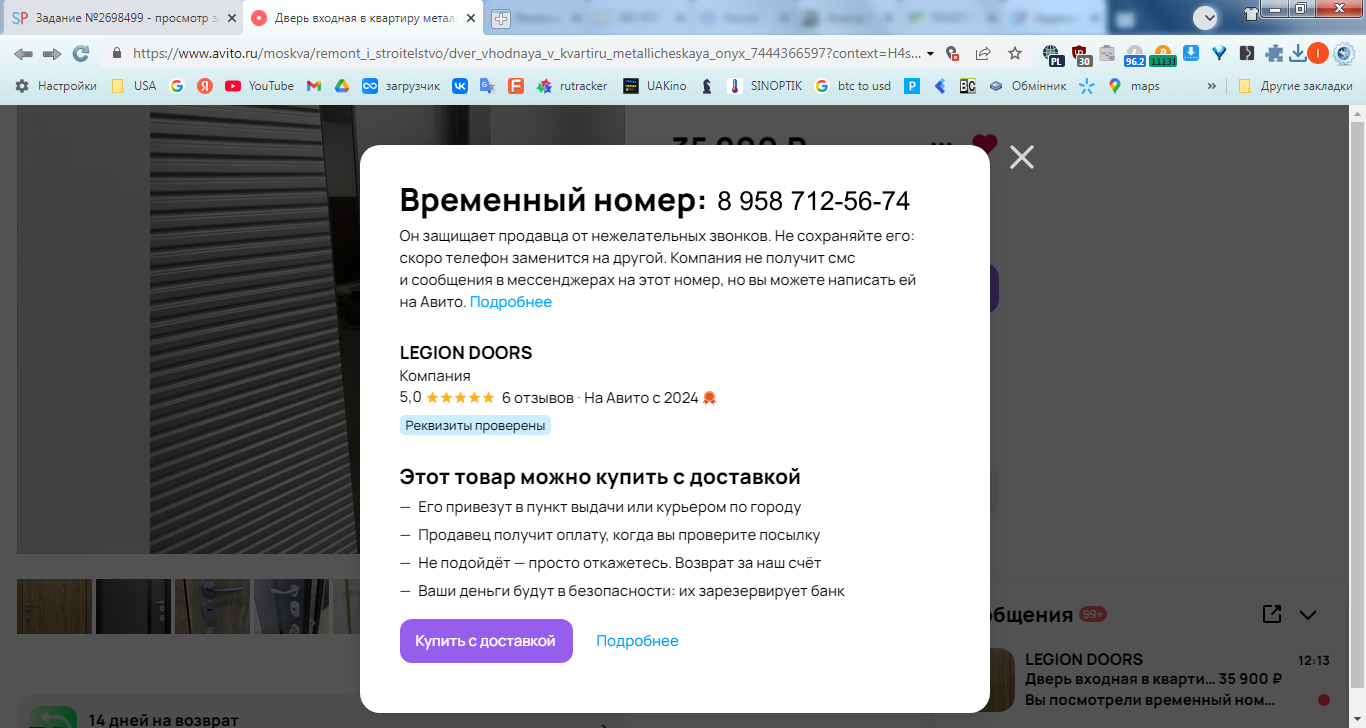Open Подробнее link about temporary number
1366x728 pixels.
coord(511,302)
